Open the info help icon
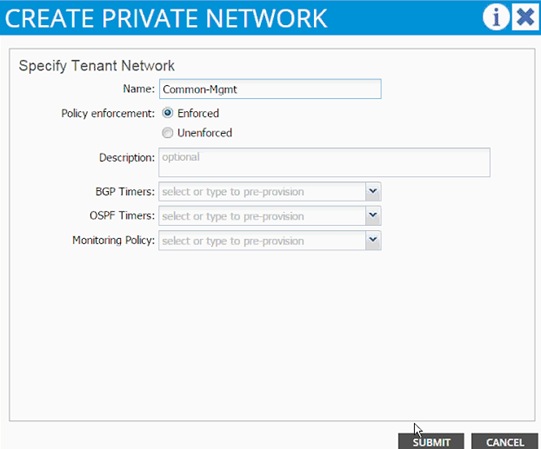This screenshot has height=449, width=541. tap(496, 17)
